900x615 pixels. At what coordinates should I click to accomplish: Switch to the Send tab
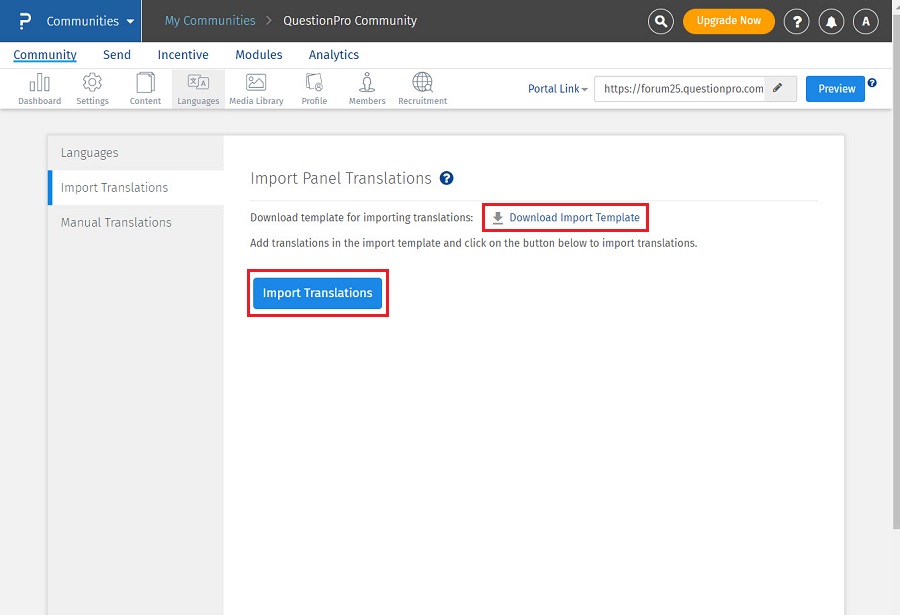click(x=117, y=55)
